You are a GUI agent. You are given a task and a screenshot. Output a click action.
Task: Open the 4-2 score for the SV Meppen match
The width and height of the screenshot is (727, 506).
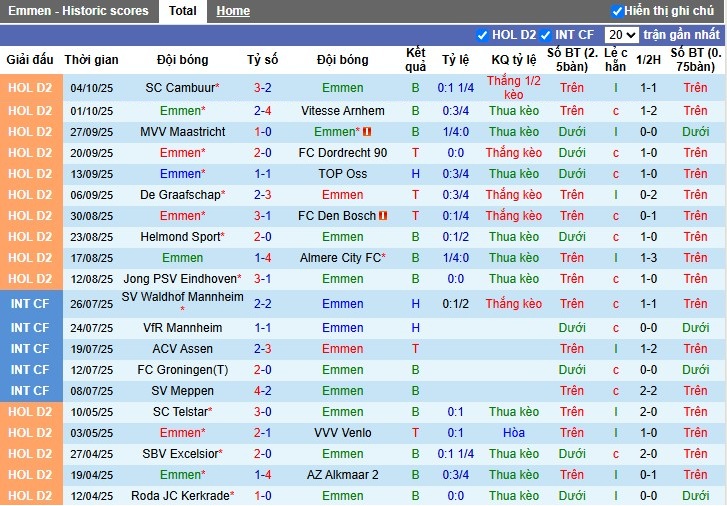(x=263, y=391)
